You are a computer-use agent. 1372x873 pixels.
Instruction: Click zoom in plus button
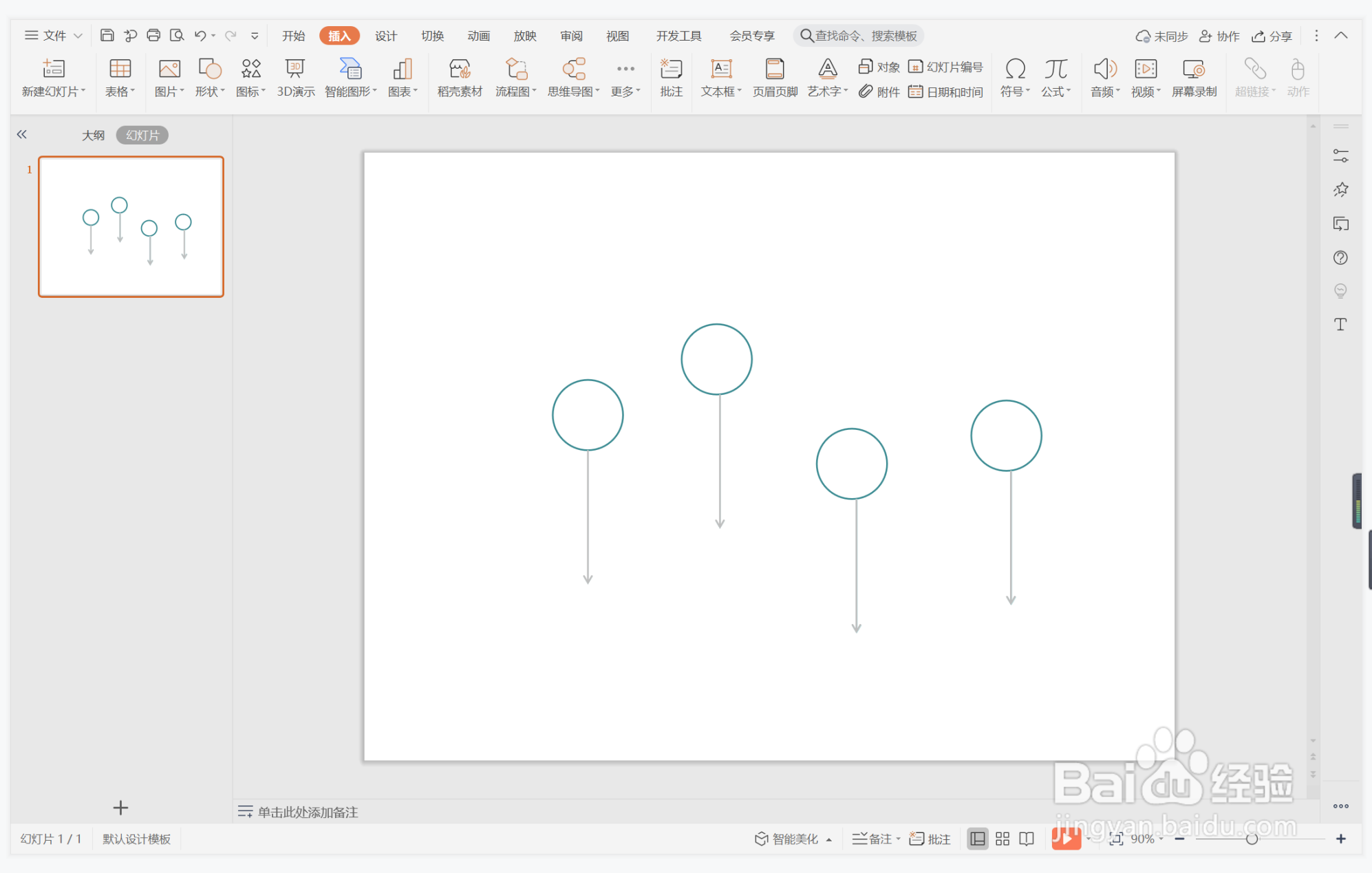pyautogui.click(x=1341, y=839)
